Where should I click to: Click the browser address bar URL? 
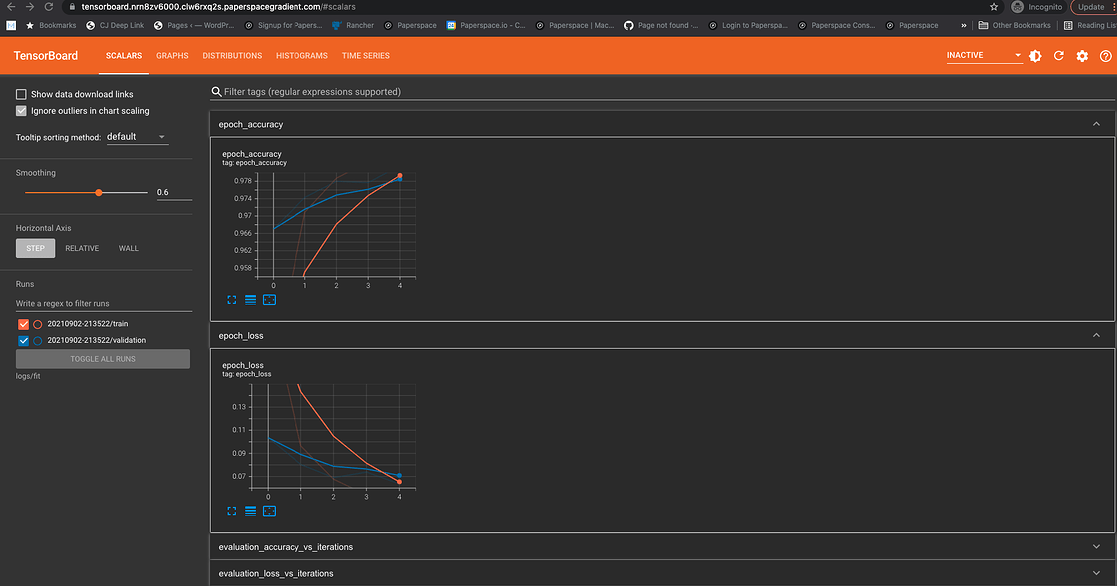[x=219, y=7]
